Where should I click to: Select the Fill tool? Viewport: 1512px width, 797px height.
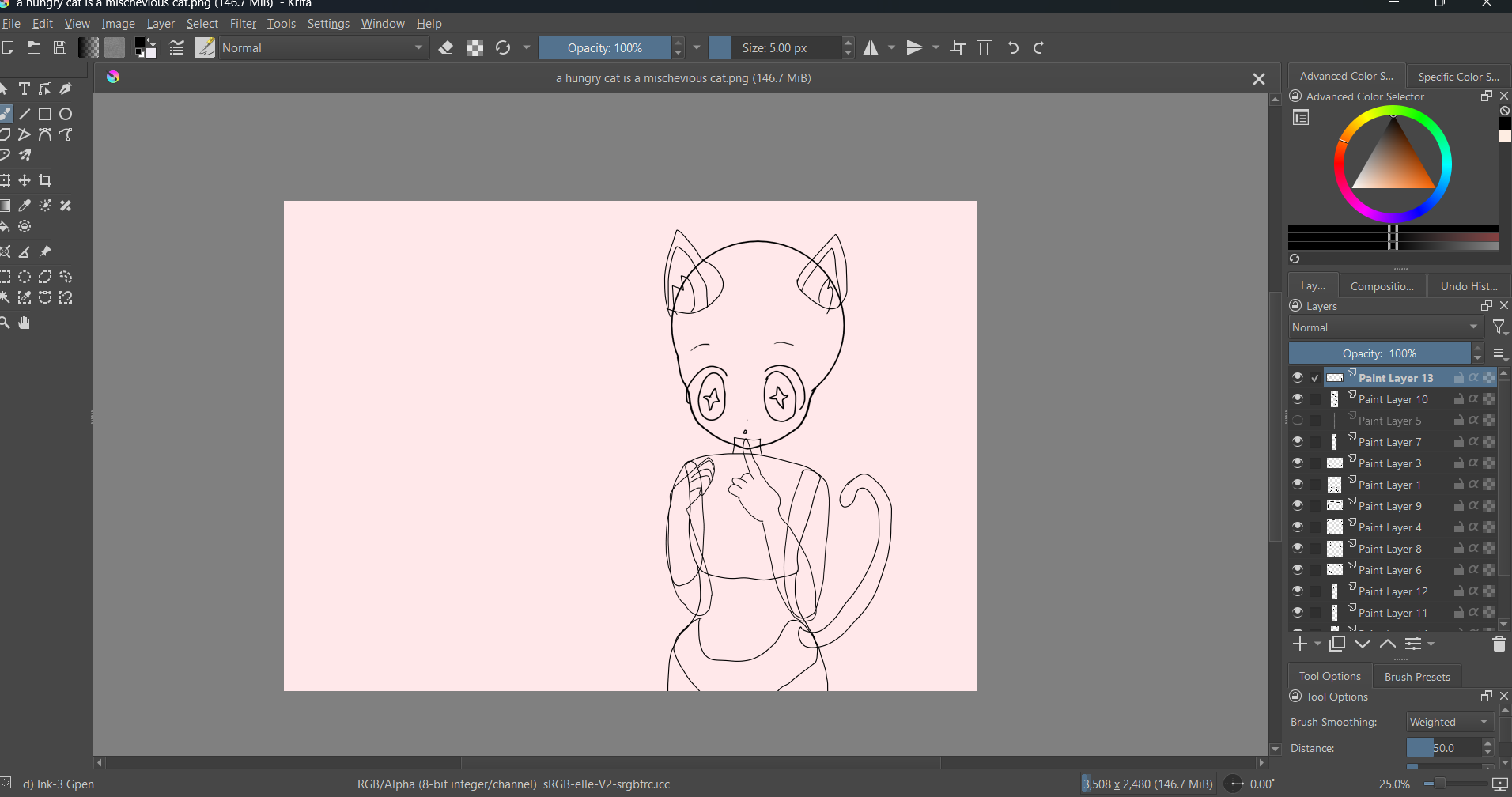coord(6,226)
